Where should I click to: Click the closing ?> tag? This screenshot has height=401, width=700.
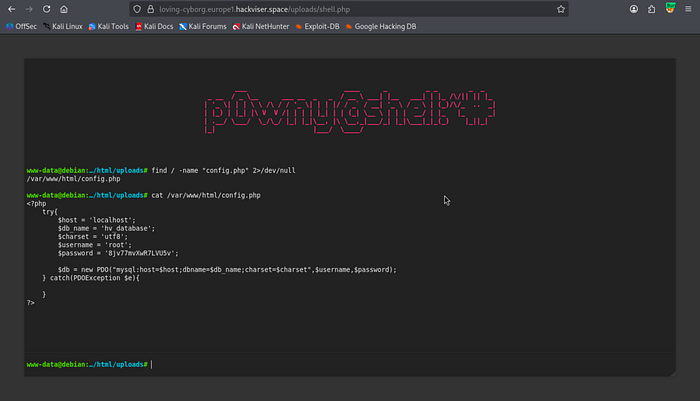point(30,303)
